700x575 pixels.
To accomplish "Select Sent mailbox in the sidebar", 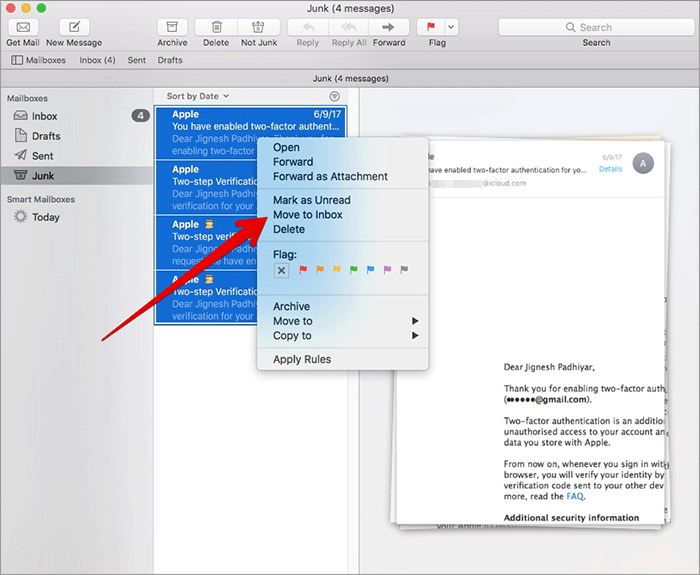I will pos(77,156).
